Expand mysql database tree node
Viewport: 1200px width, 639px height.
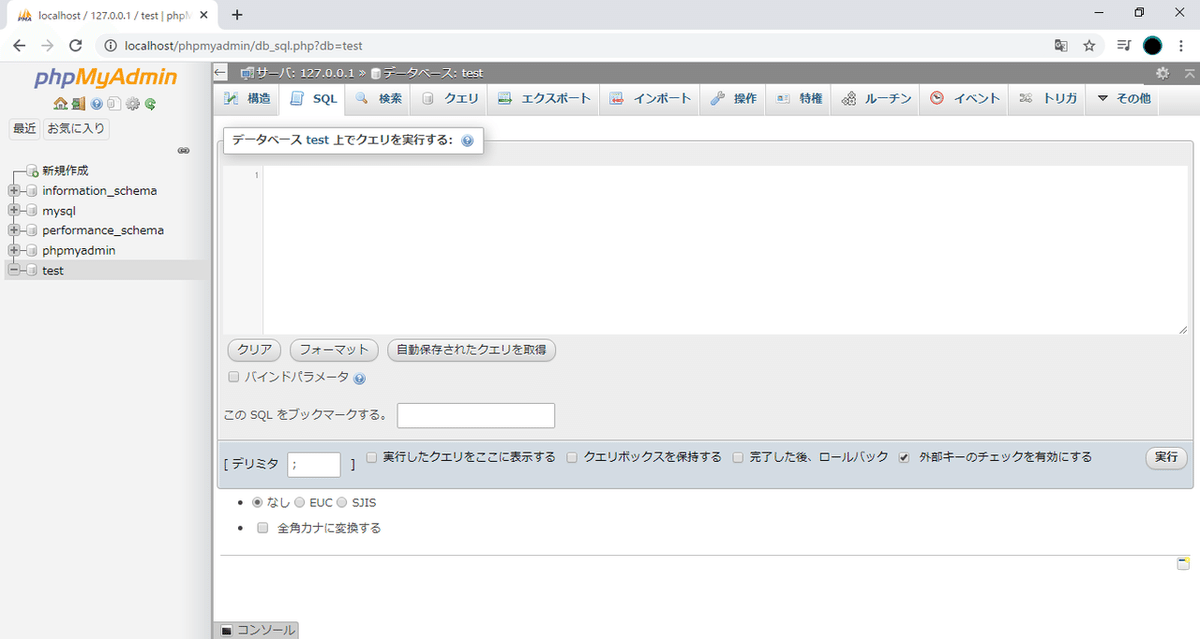pyautogui.click(x=13, y=211)
